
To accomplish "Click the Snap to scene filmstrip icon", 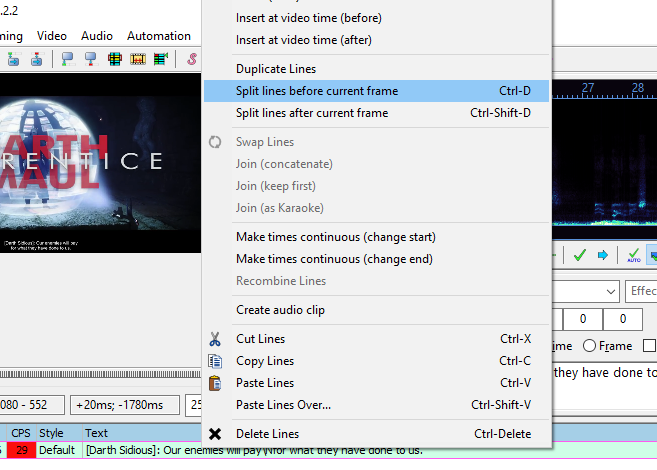I will 138,59.
